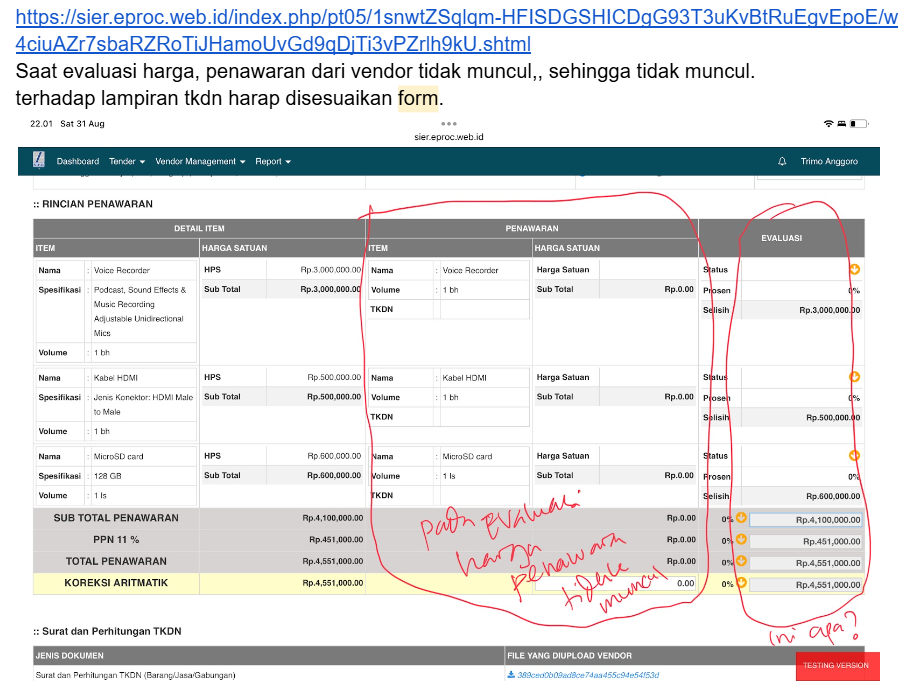Click orange status icon for Voice Recorder
This screenshot has height=681, width=909.
click(855, 269)
